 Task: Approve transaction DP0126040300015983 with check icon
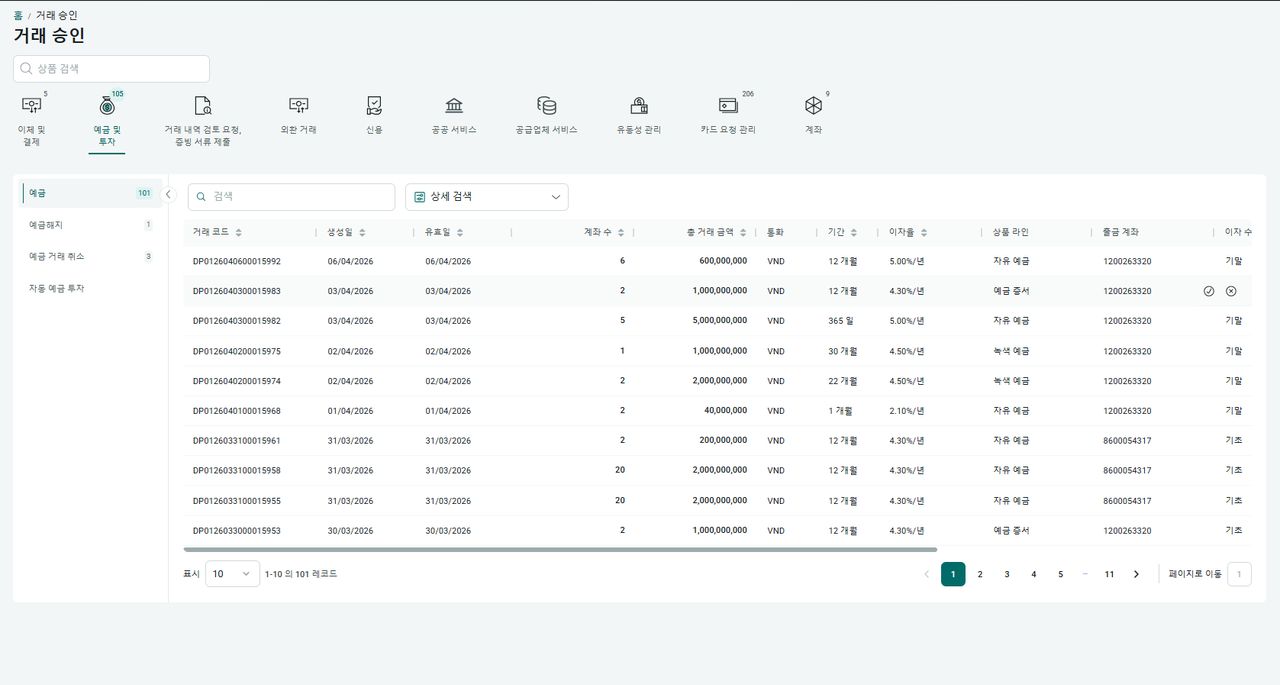coord(1209,291)
